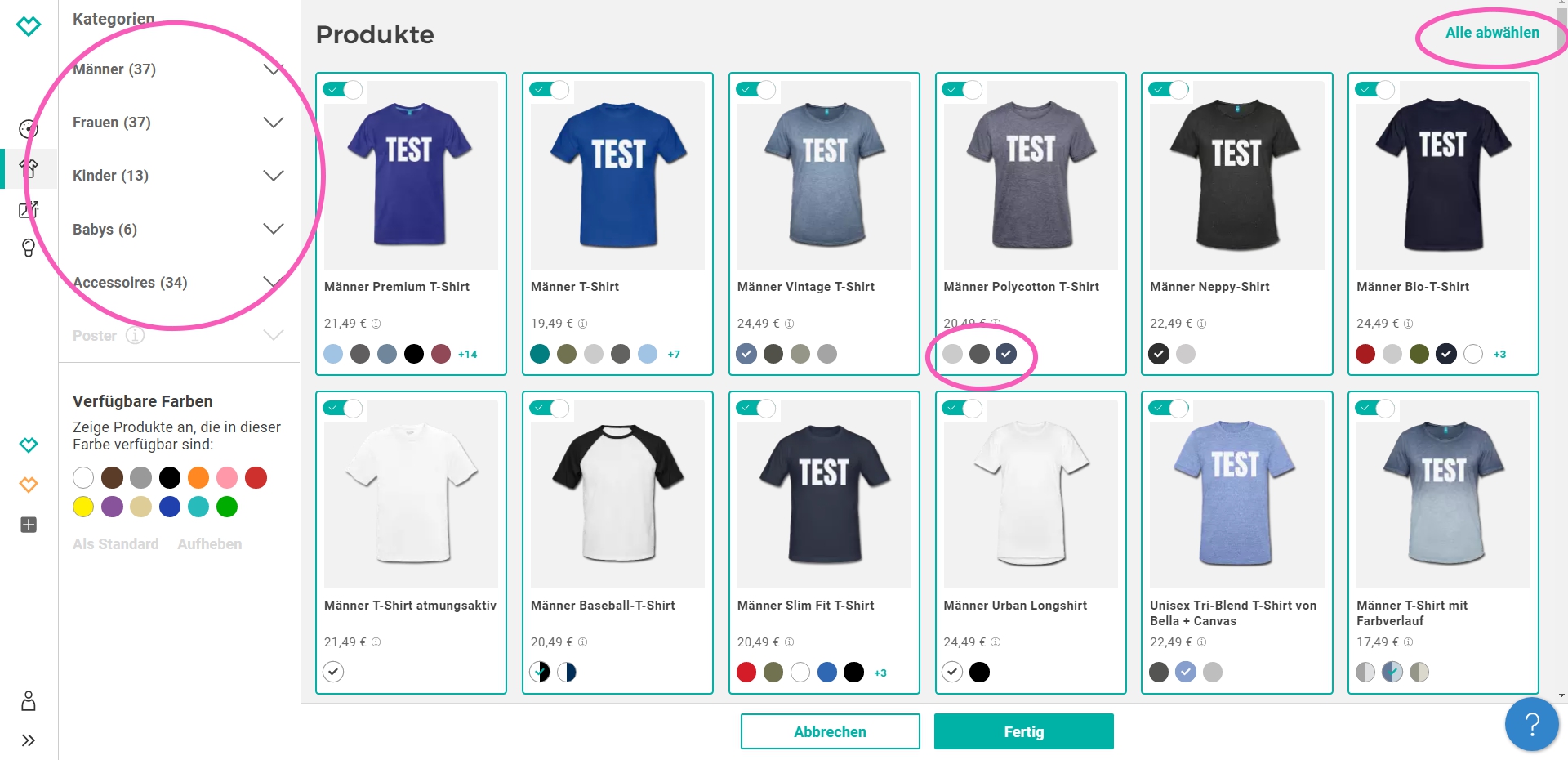This screenshot has width=1568, height=760.
Task: Disable the Männer Premium T-Shirt toggle
Action: [x=343, y=90]
